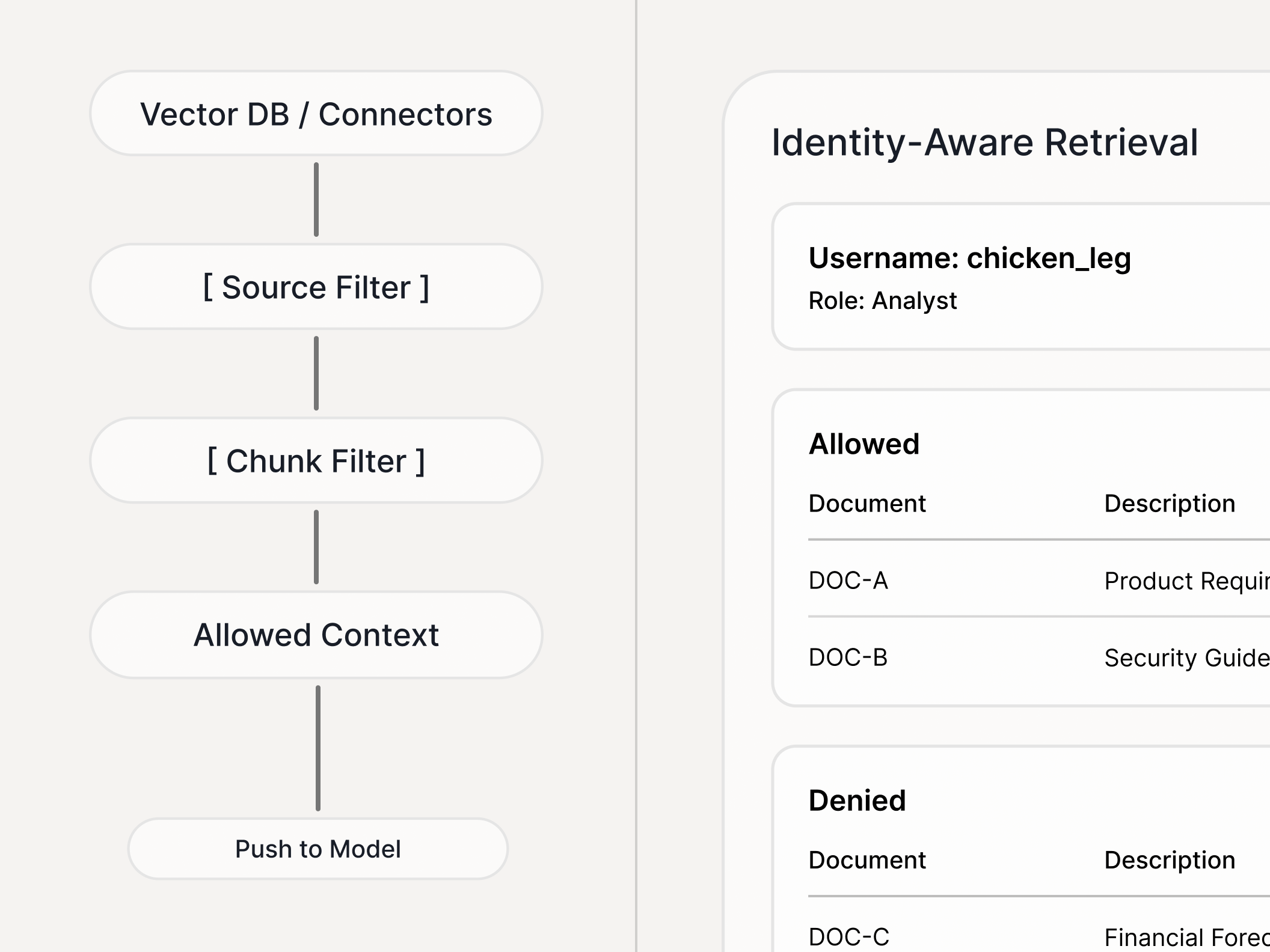
Task: Select the DOC-B row
Action: coord(848,658)
